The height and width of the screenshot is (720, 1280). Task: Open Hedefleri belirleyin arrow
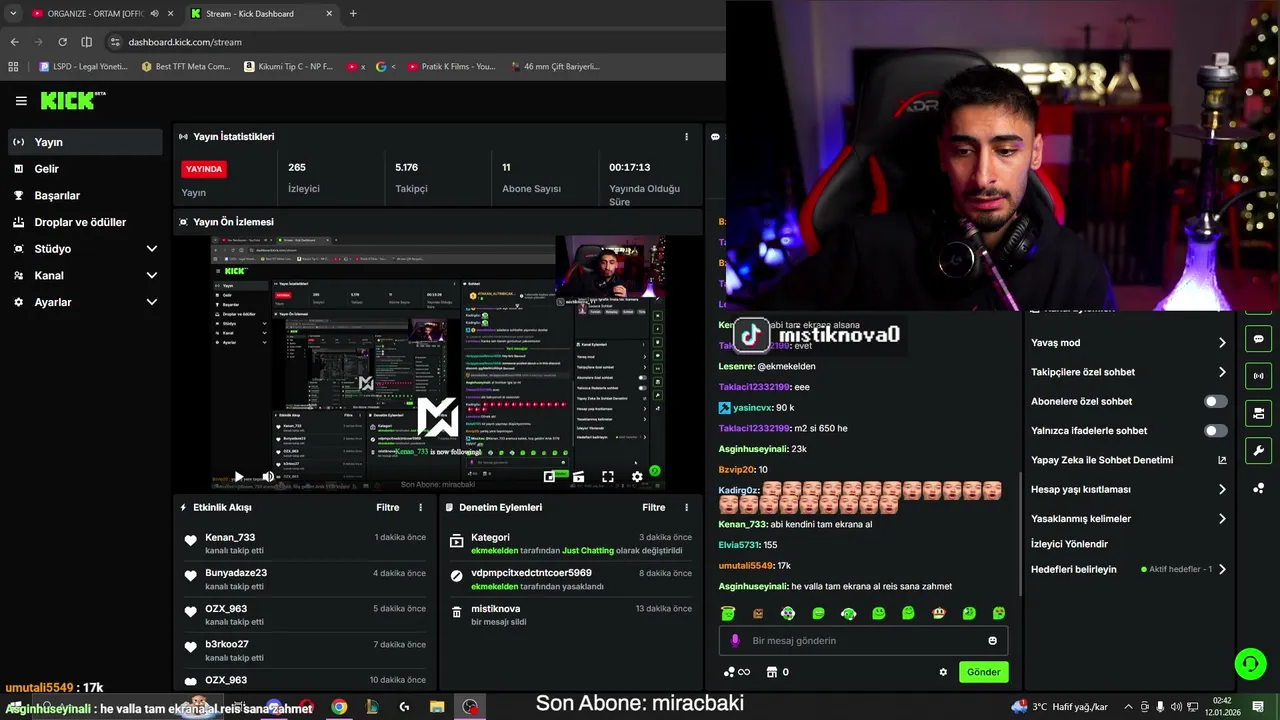[x=1222, y=570]
